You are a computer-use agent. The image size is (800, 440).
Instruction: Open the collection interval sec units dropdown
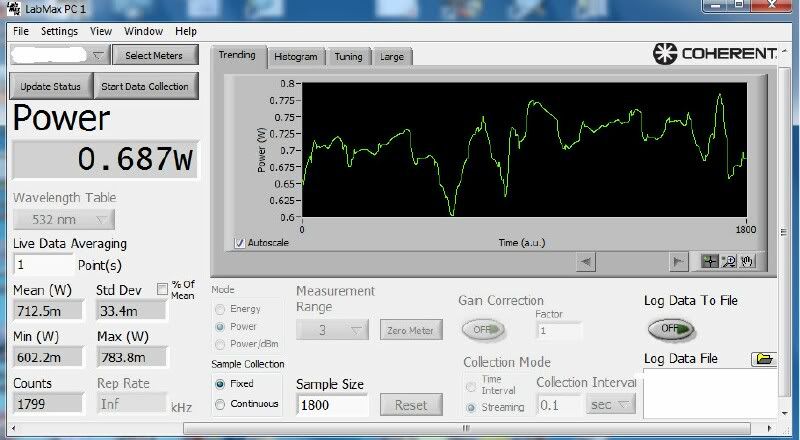[610, 405]
